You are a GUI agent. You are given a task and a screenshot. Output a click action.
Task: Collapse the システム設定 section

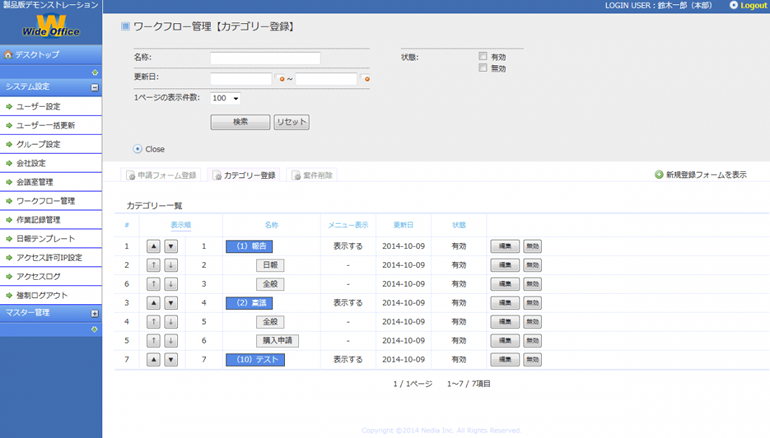click(x=95, y=87)
